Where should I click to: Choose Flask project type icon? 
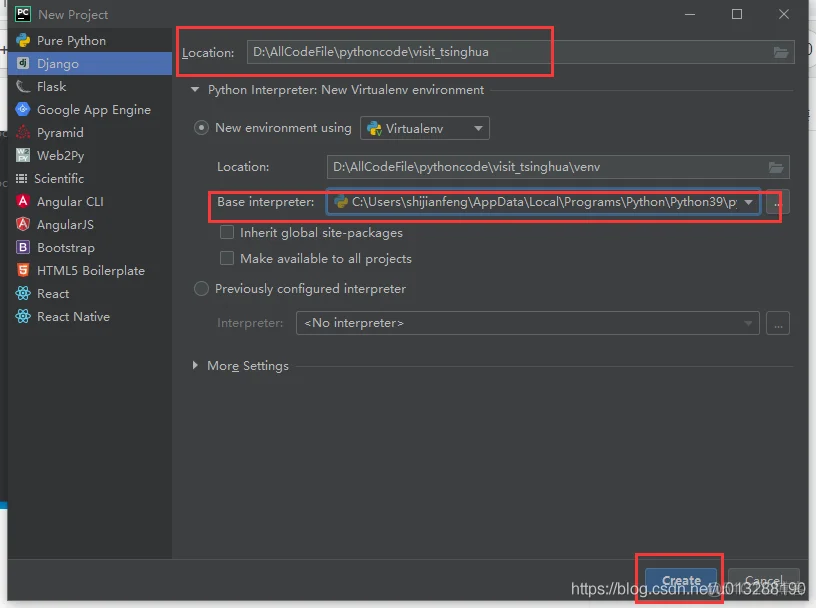23,86
